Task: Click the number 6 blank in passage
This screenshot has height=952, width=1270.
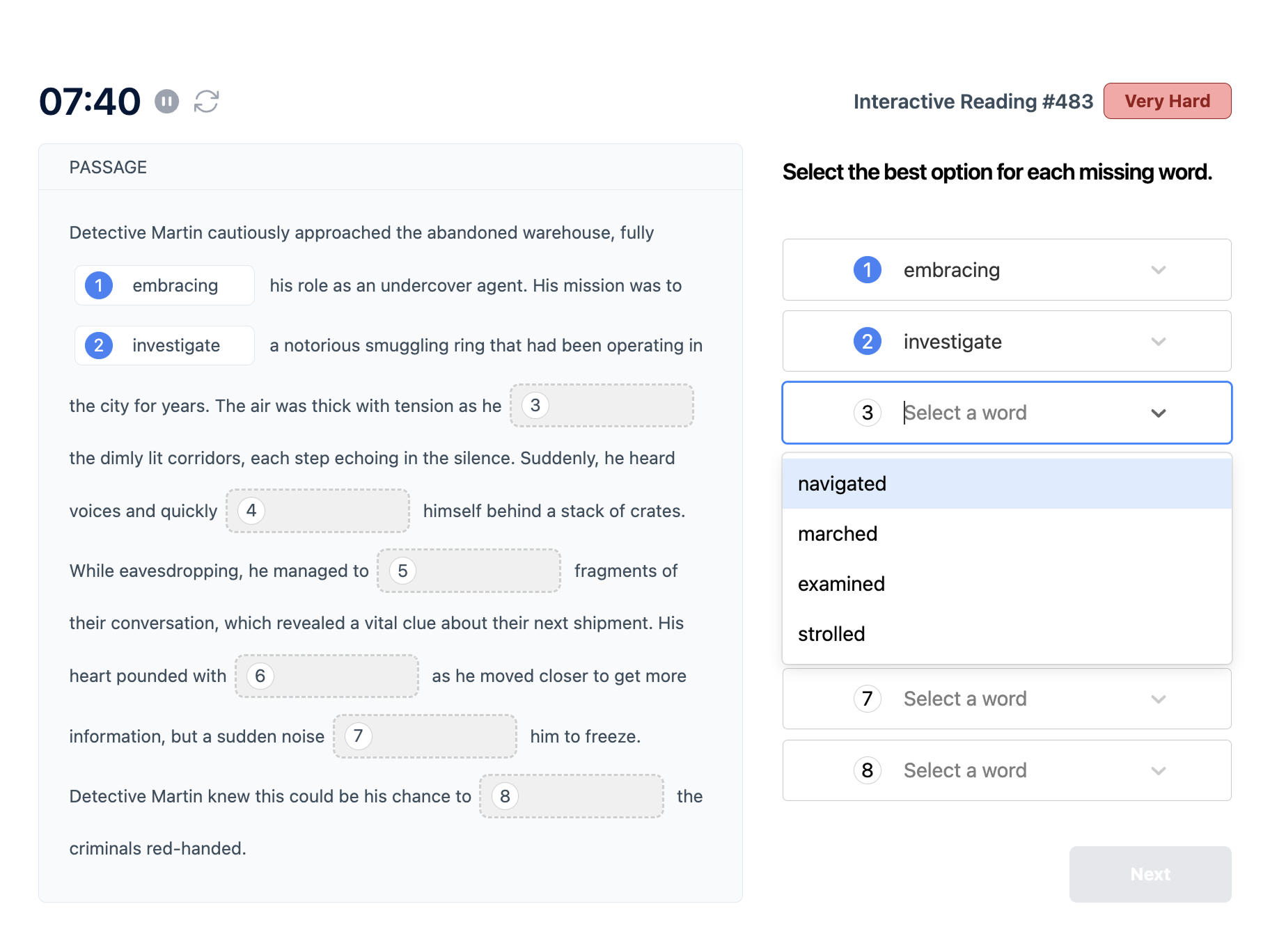Action: (327, 676)
